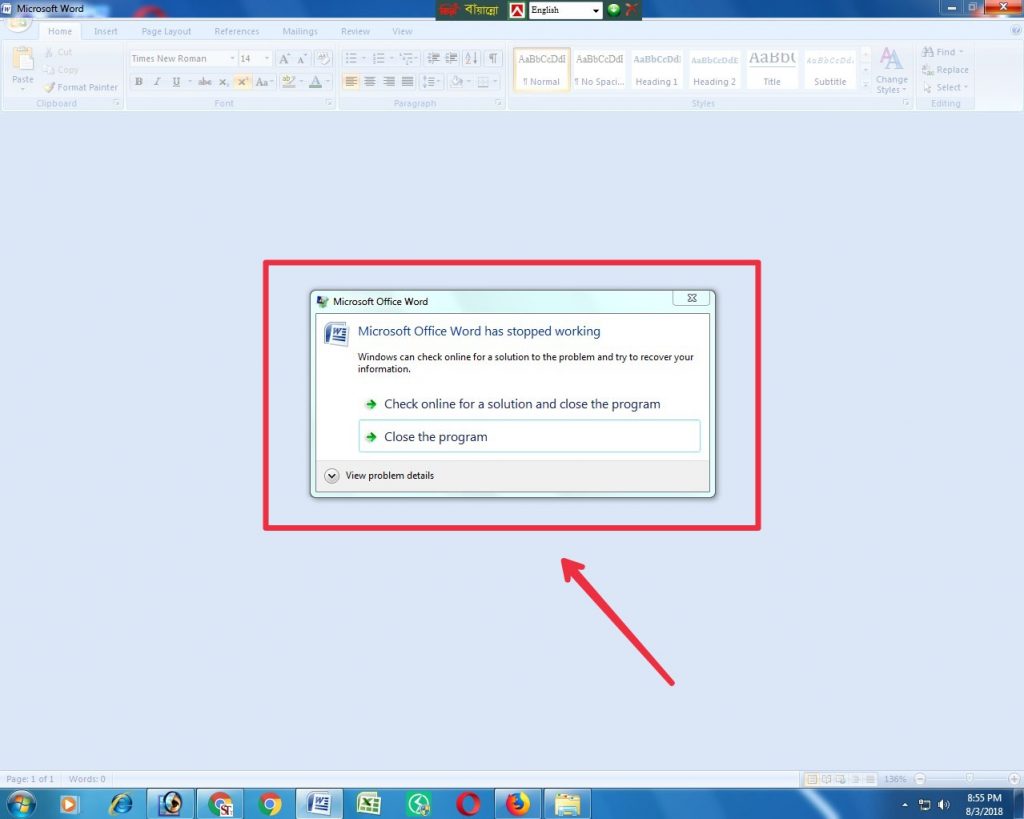Click the Text Highlight Color icon

[x=287, y=82]
